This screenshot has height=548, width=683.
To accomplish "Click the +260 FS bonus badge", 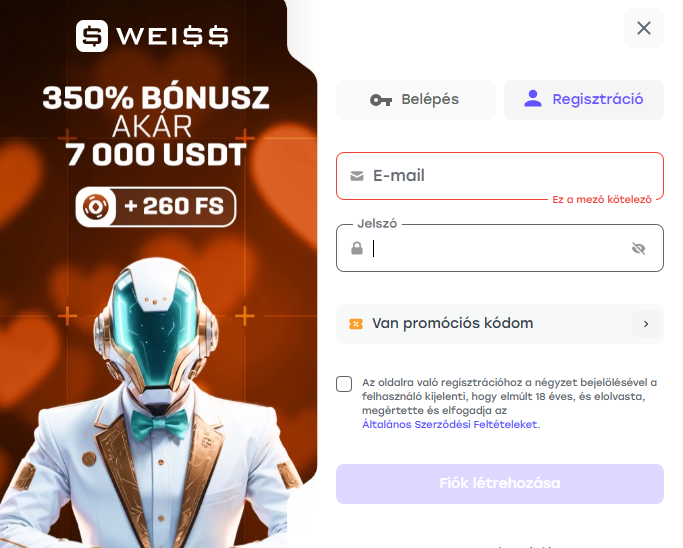I will point(156,206).
